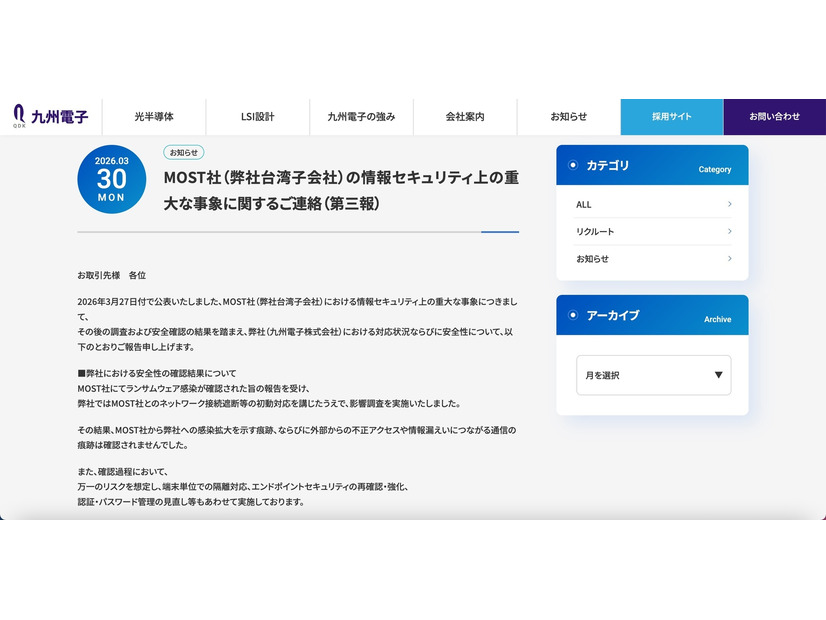Expand the リクルート category chevron

[729, 231]
